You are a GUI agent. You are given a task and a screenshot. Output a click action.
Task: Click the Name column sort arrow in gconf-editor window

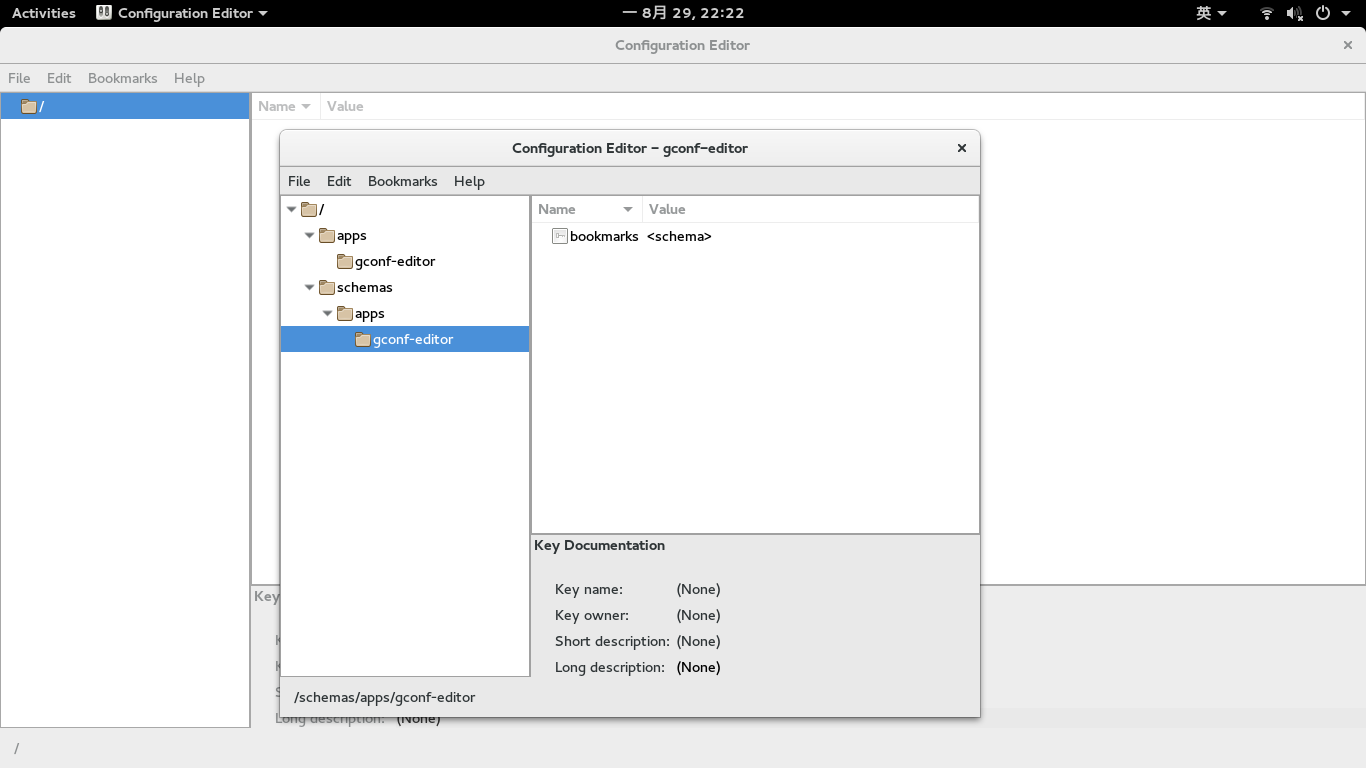pos(628,210)
